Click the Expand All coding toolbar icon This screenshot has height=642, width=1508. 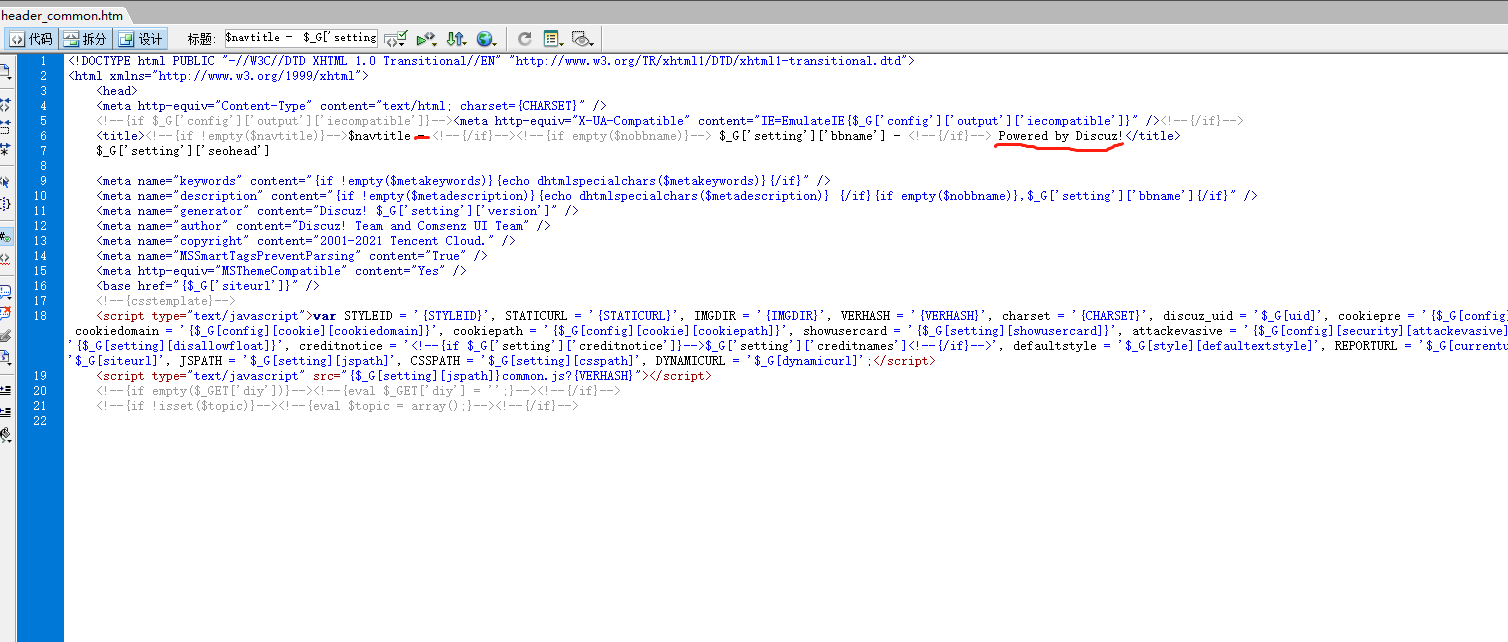pos(6,149)
